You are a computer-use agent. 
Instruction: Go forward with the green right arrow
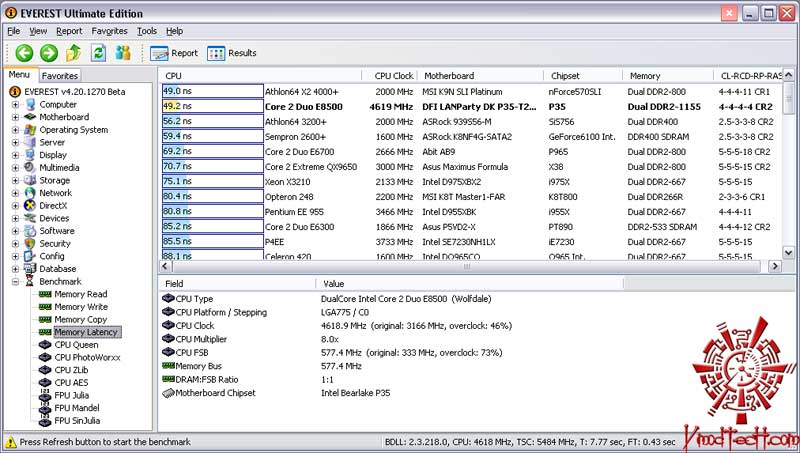click(49, 53)
